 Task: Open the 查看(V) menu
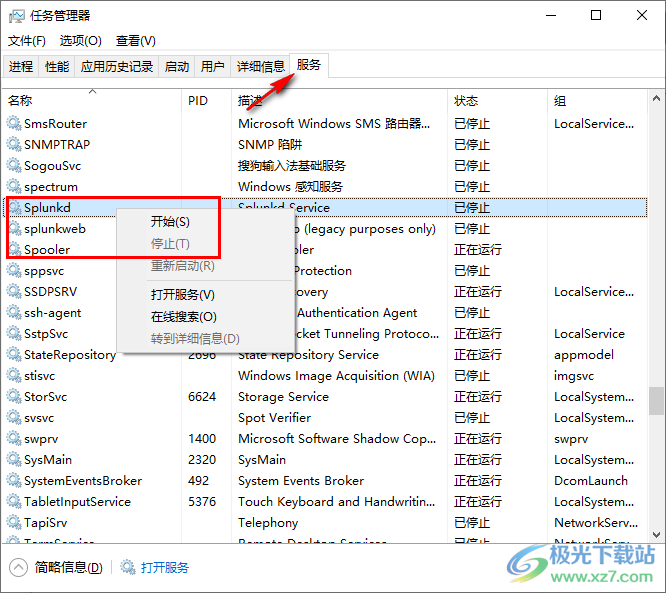[x=135, y=41]
